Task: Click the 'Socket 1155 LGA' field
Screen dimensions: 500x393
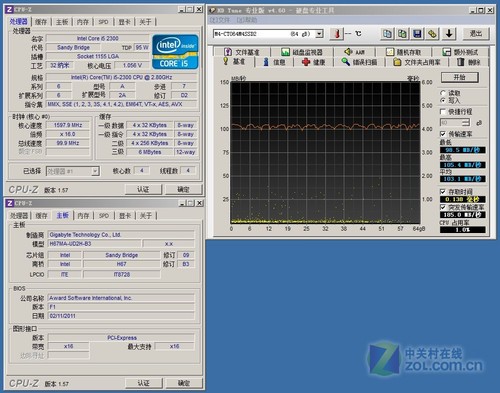Action: (x=98, y=56)
